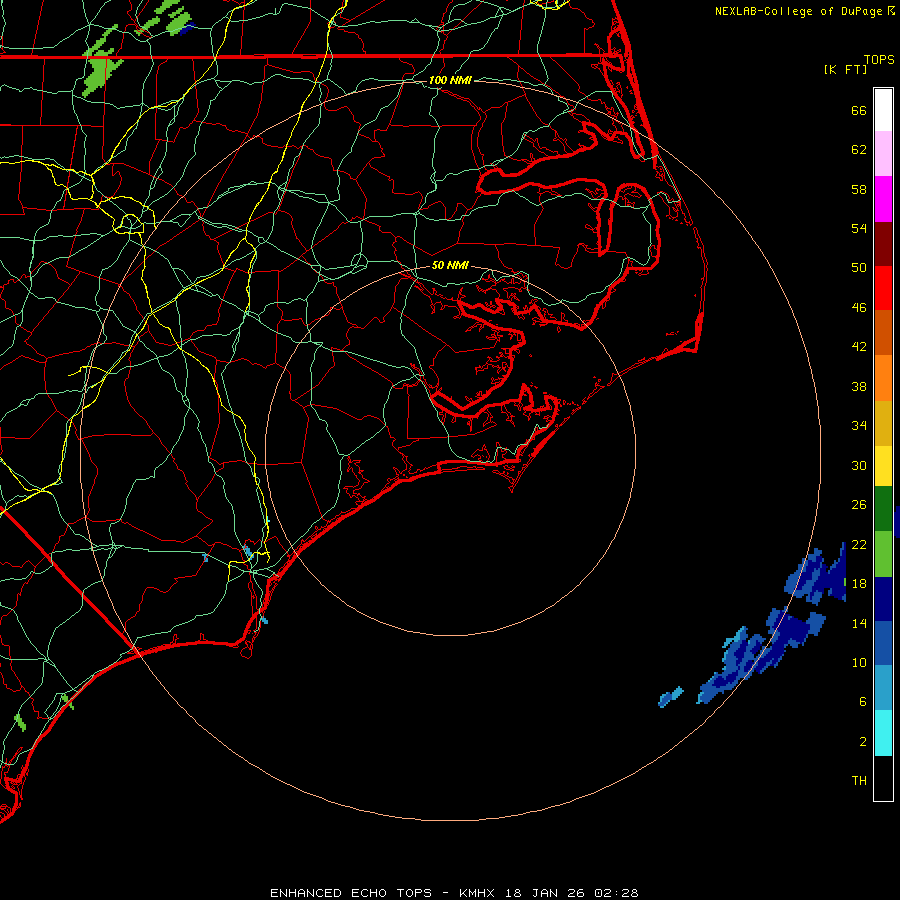Click the "NEXLAB-College of DuPage" credit text
Viewport: 900px width, 900px height.
798,11
